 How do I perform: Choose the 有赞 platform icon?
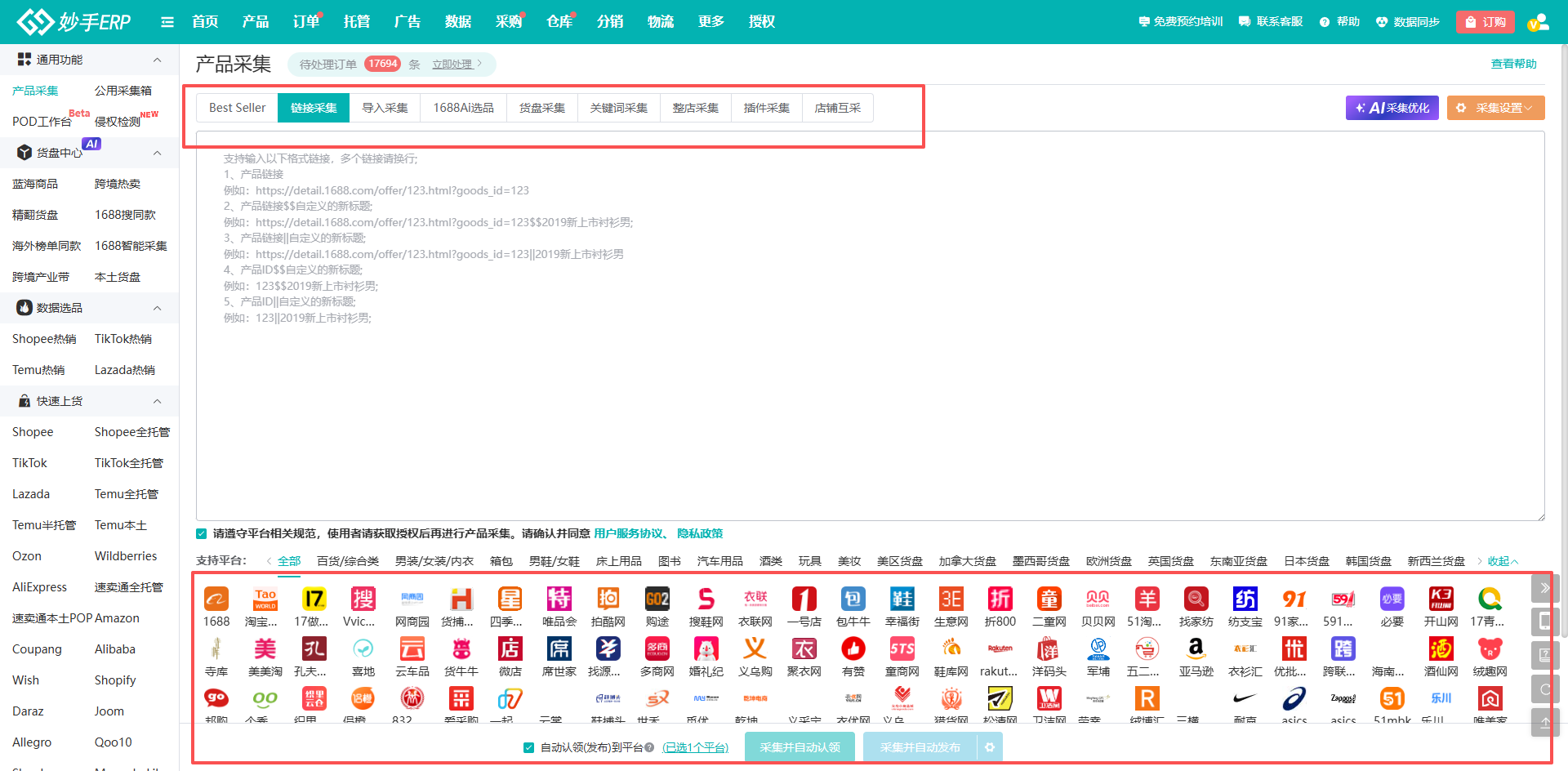click(853, 649)
